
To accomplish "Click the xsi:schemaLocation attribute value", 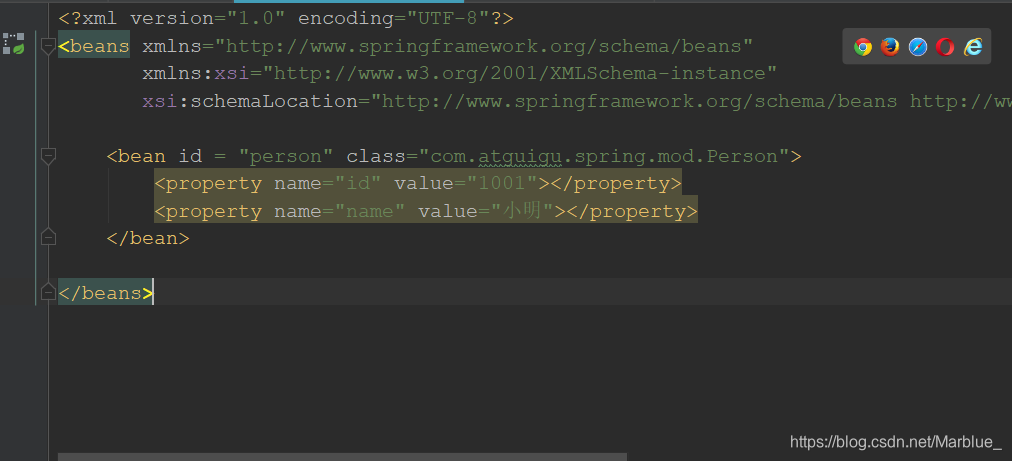I will click(691, 101).
